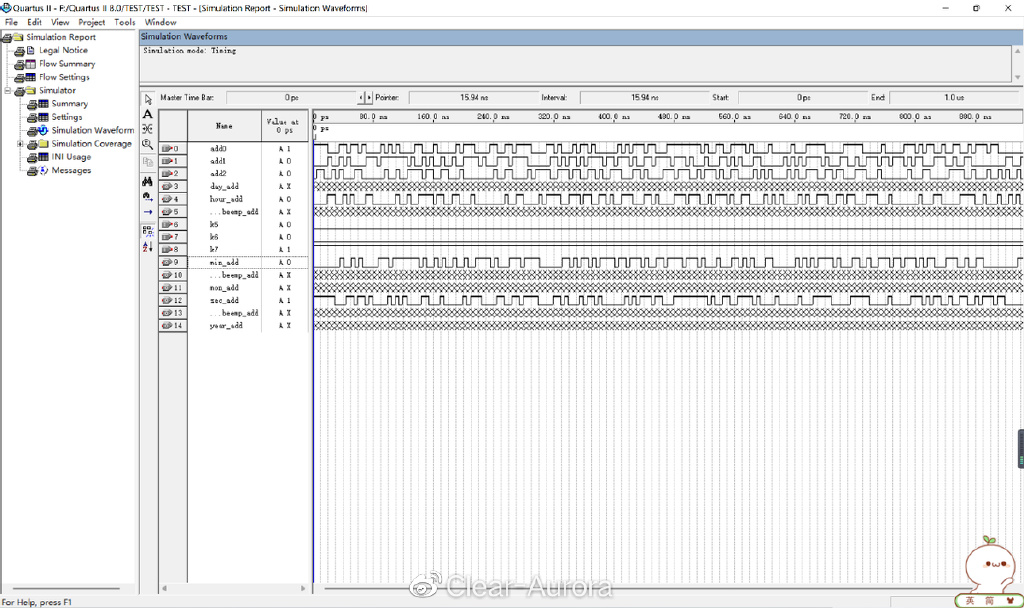This screenshot has height=608, width=1024.
Task: Choose the Waveform Editing tool
Action: coord(148,129)
